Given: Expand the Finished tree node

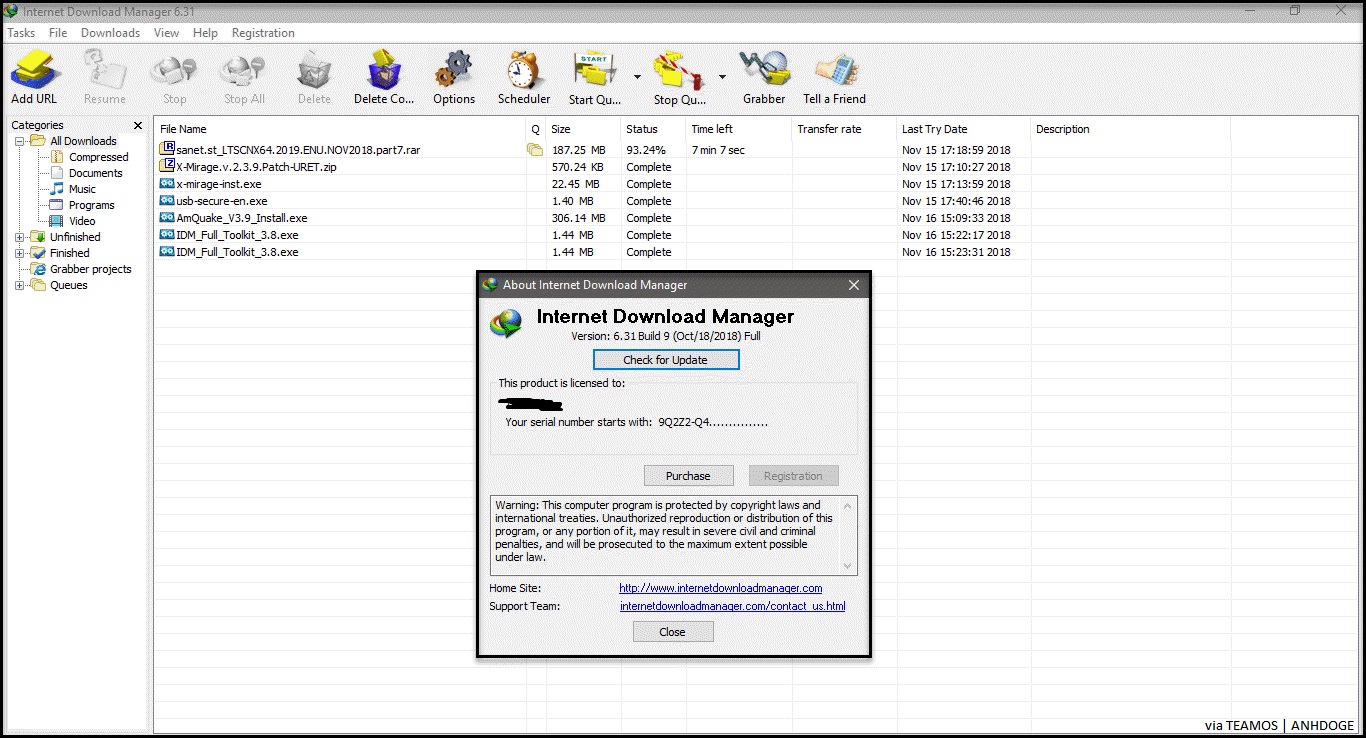Looking at the screenshot, I should pos(20,253).
